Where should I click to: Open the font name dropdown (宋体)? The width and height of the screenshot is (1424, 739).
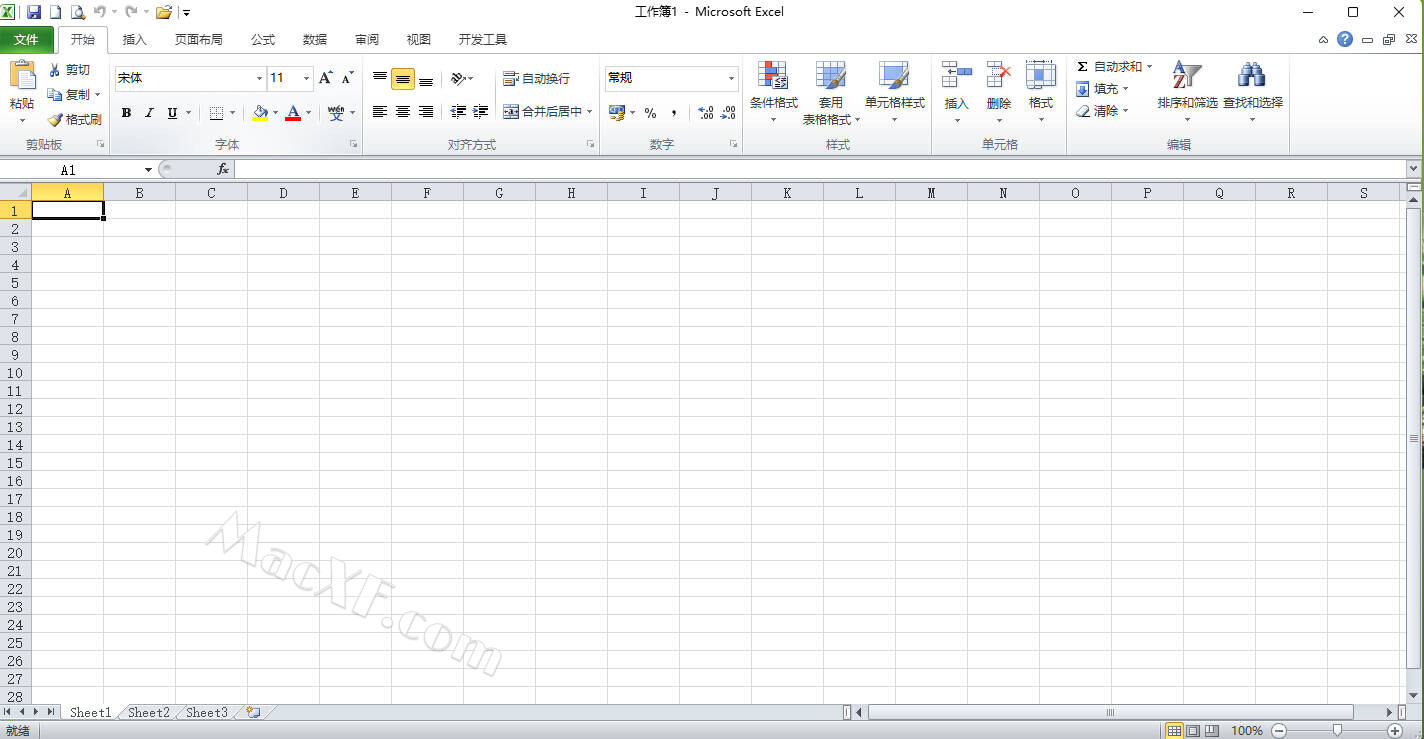(x=259, y=78)
